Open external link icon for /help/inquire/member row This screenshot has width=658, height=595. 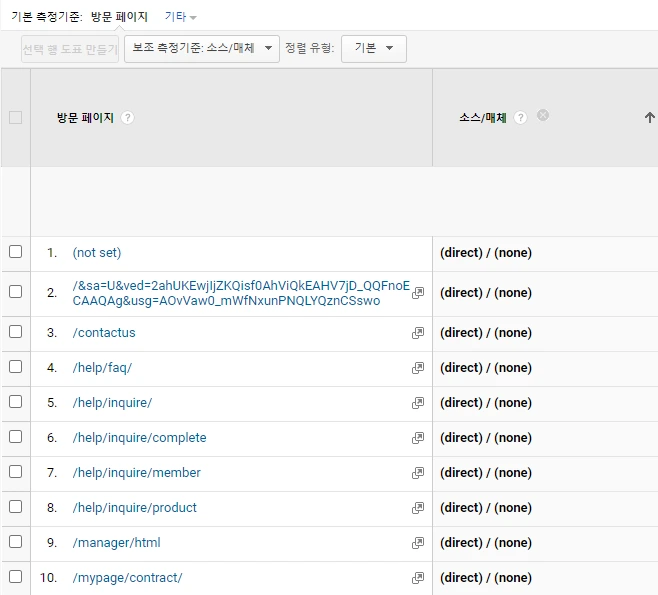tap(418, 473)
